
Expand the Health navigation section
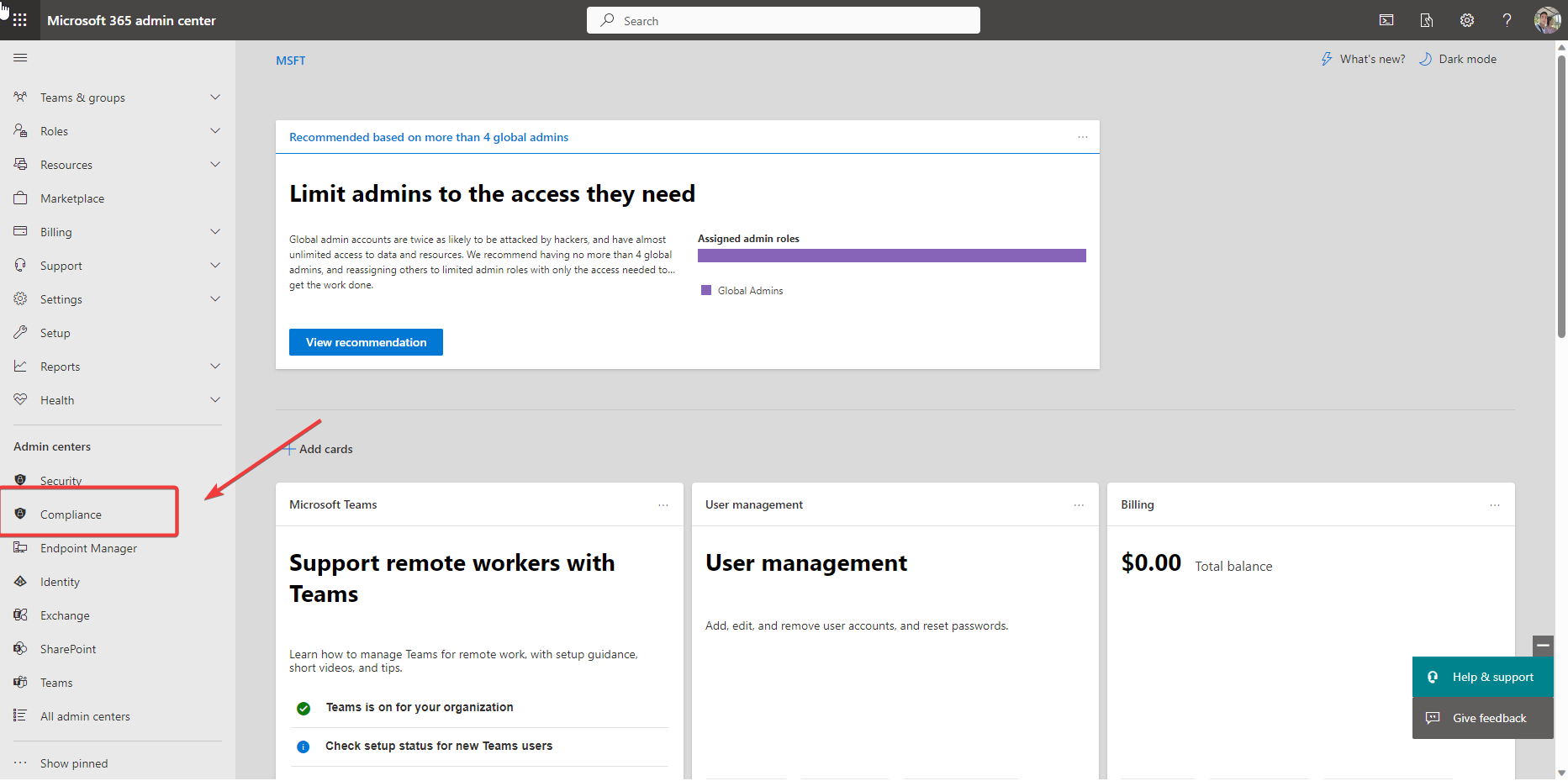click(x=215, y=400)
